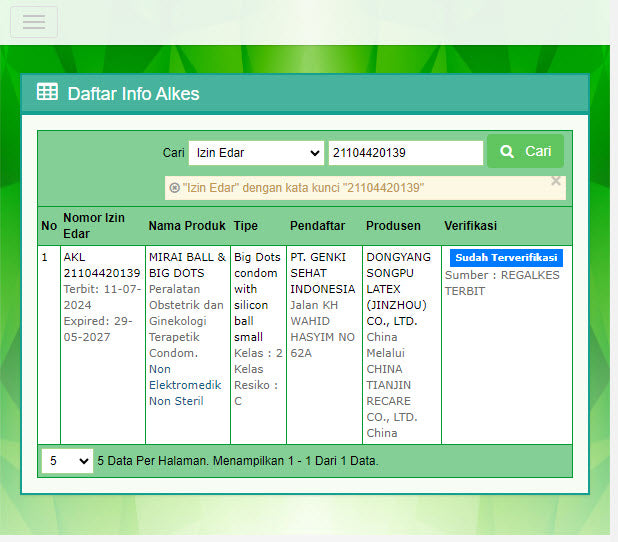Image resolution: width=618 pixels, height=542 pixels.
Task: Dismiss the search keyword alert with X
Action: coord(556,181)
